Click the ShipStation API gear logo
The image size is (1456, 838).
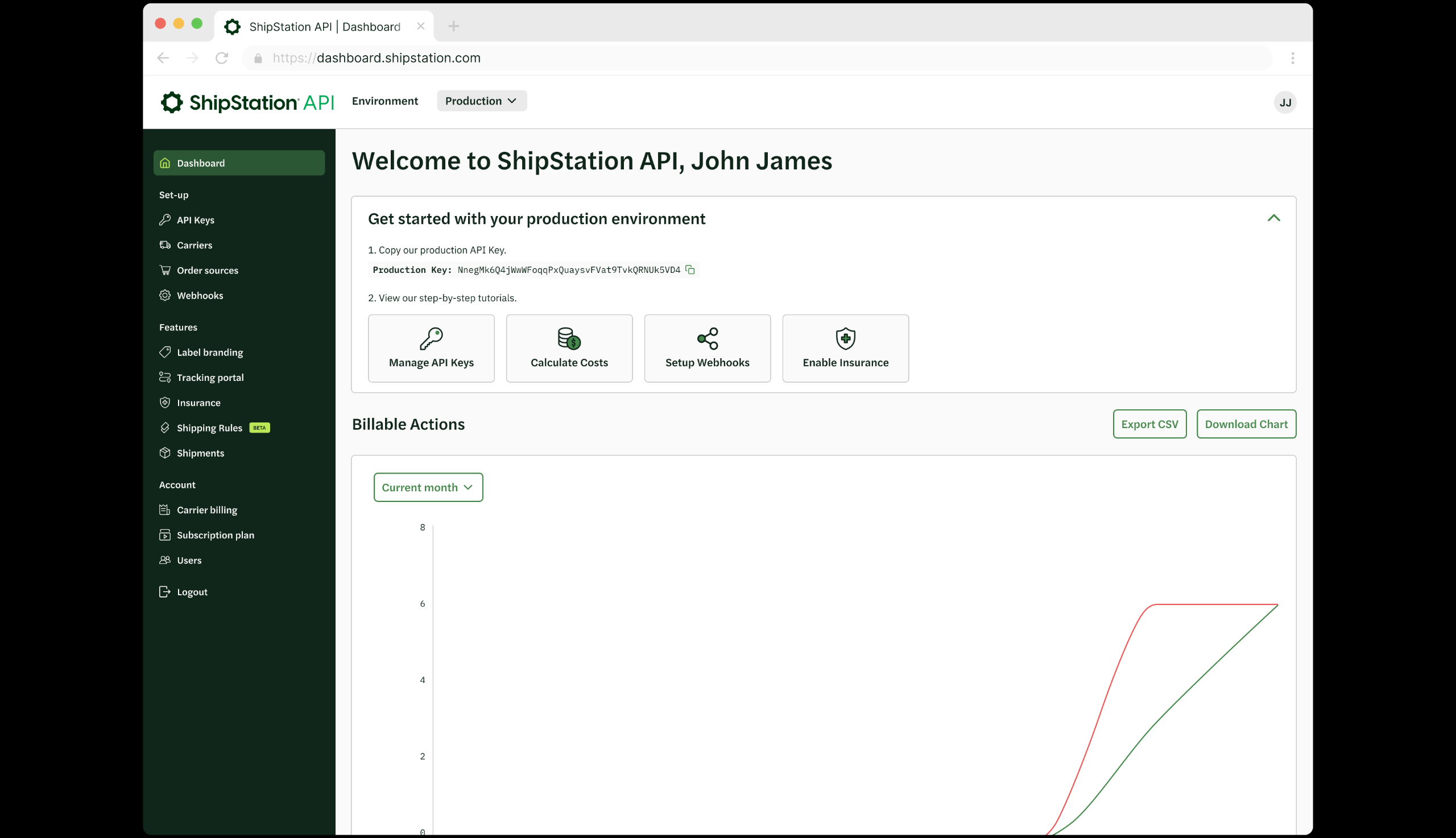(172, 102)
